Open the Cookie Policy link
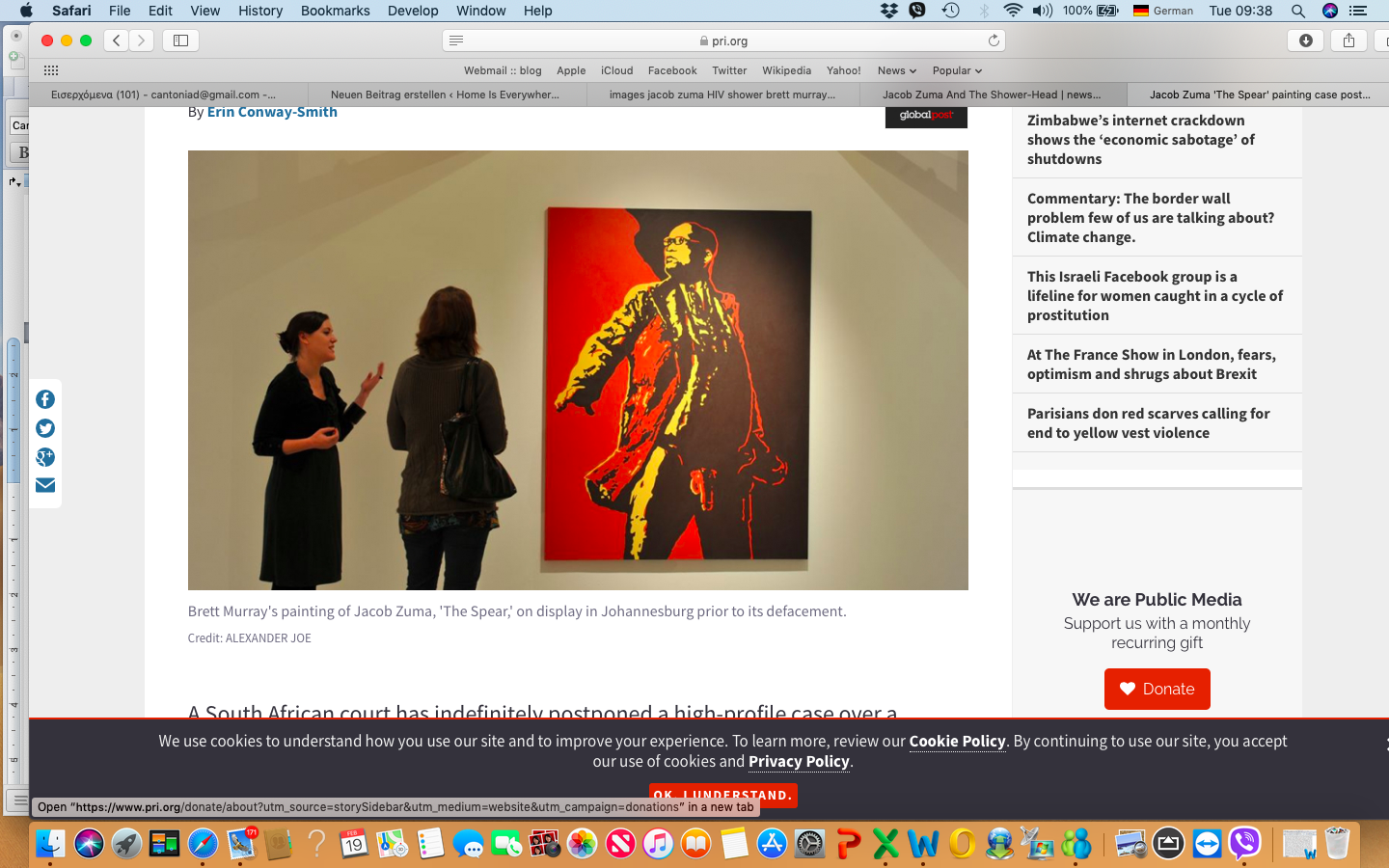Screen dimensions: 1389x868 click(957, 741)
